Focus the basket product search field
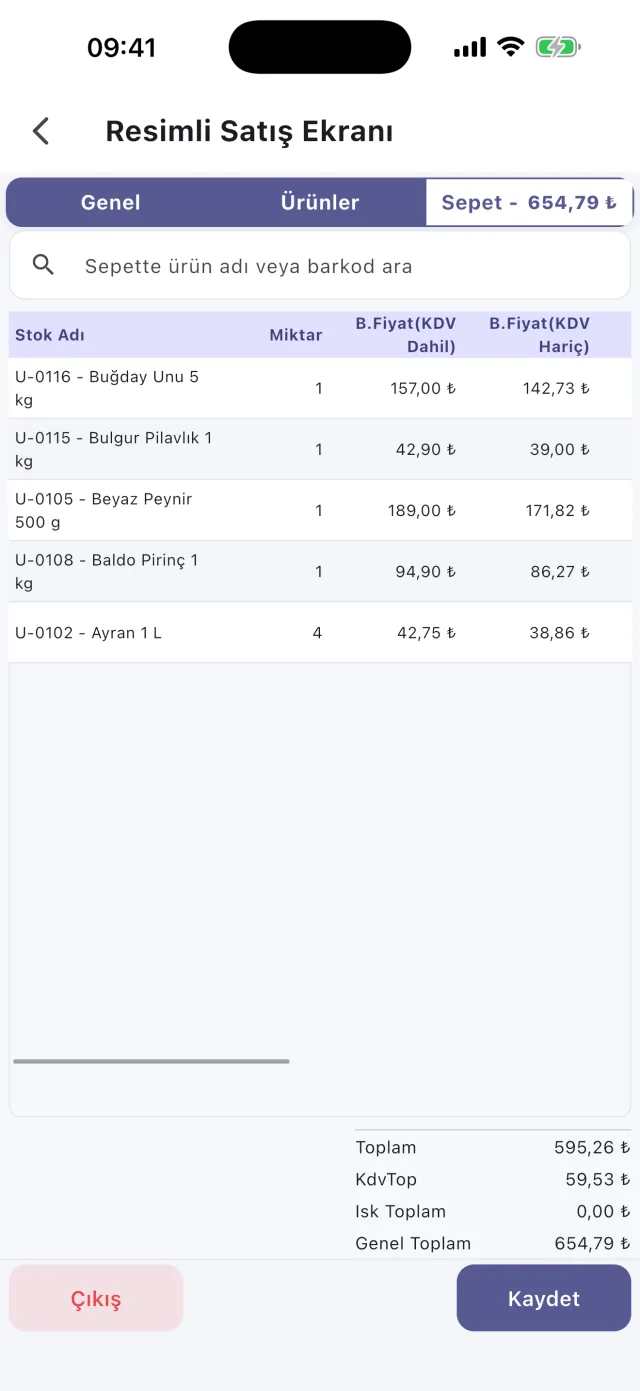Viewport: 640px width, 1391px height. click(x=320, y=266)
